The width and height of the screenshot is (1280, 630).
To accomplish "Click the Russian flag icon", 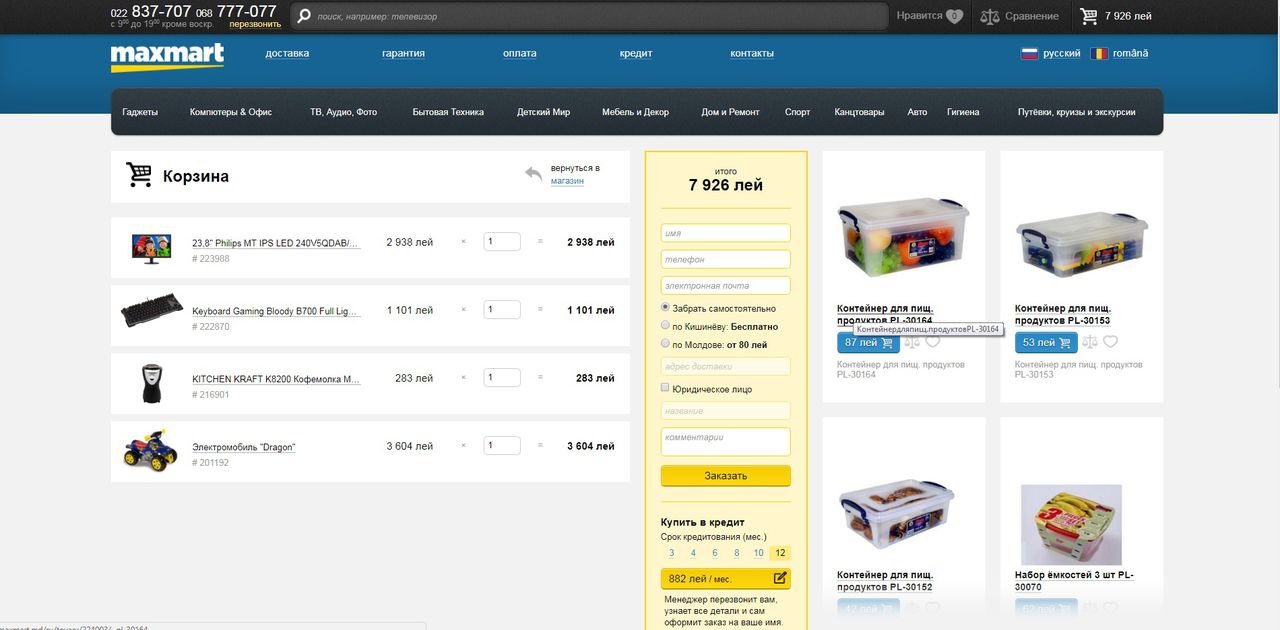I will click(1029, 54).
